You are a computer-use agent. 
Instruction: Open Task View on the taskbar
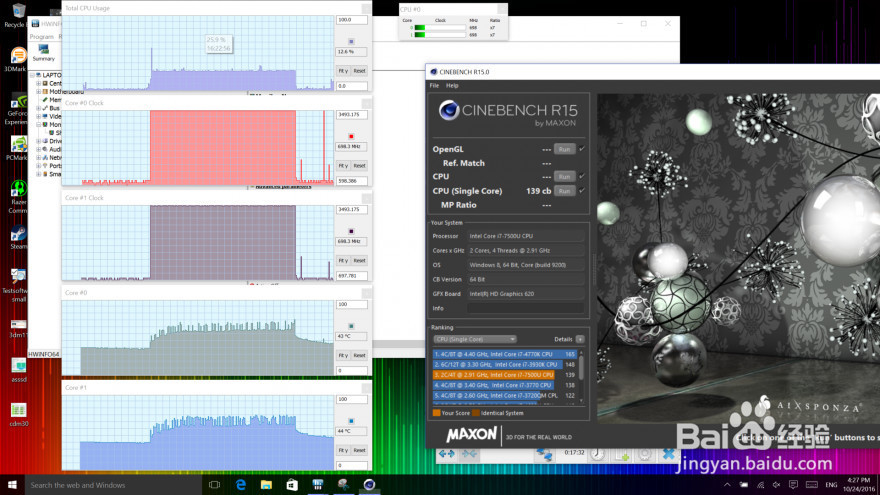click(214, 484)
